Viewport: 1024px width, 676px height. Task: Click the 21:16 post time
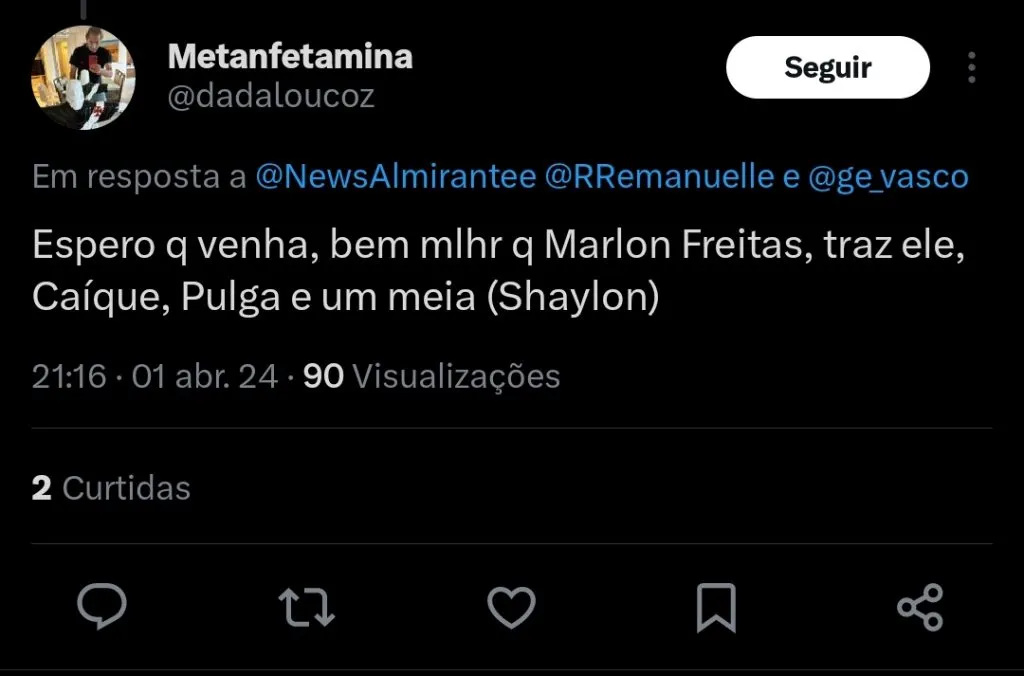pos(68,376)
